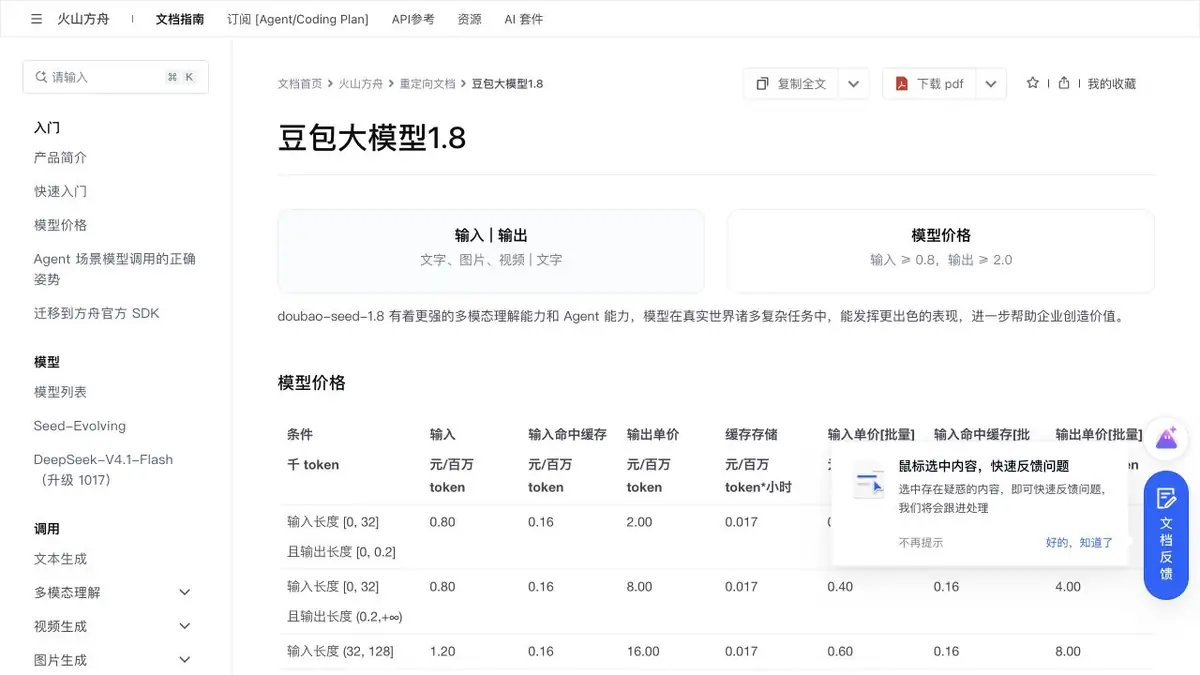
Task: Click the 输出单价 column header
Action: pos(653,435)
